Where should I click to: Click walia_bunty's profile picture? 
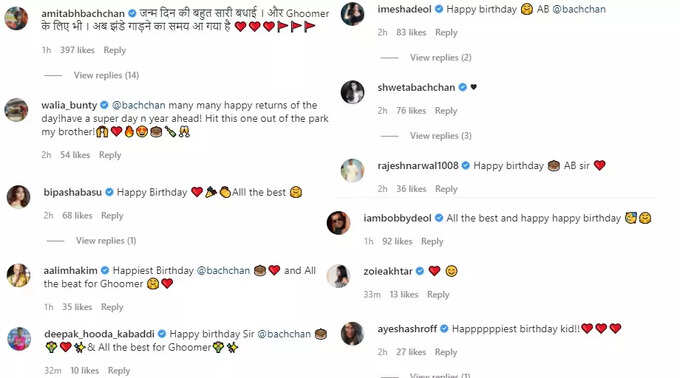(x=16, y=110)
